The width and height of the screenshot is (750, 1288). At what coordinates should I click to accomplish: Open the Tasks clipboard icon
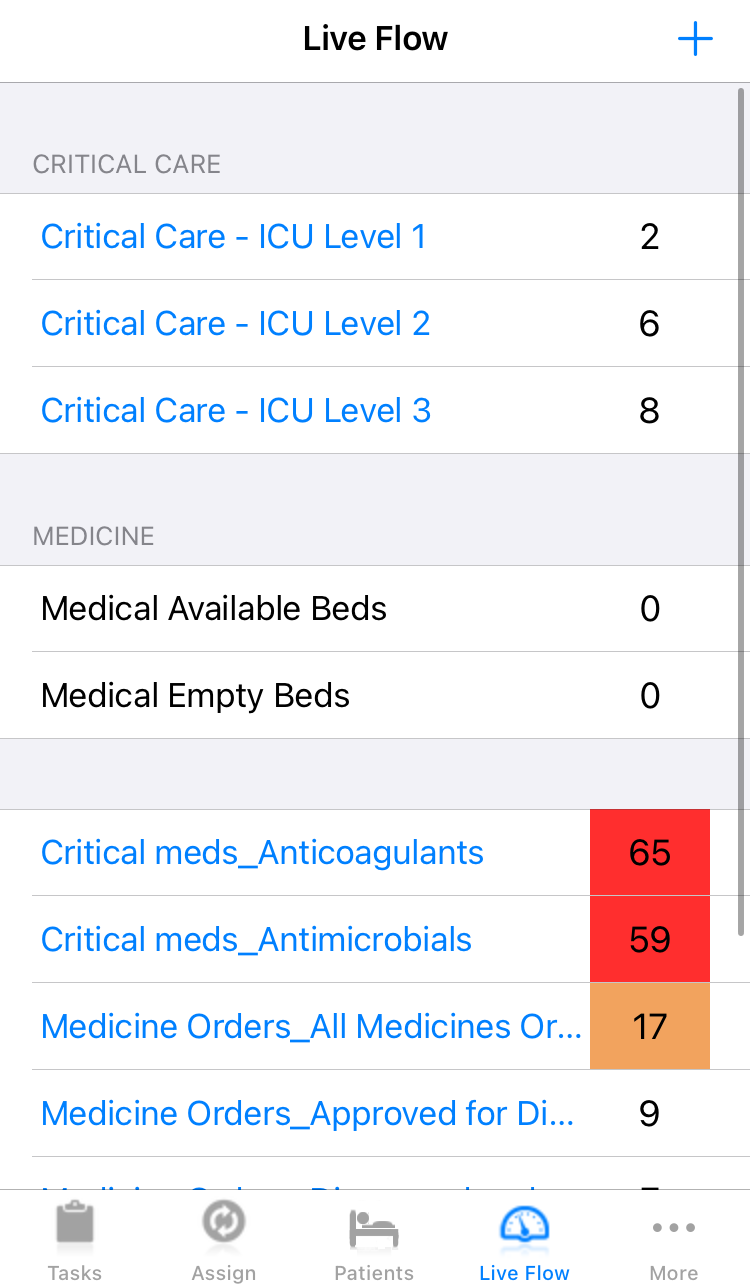[75, 1225]
